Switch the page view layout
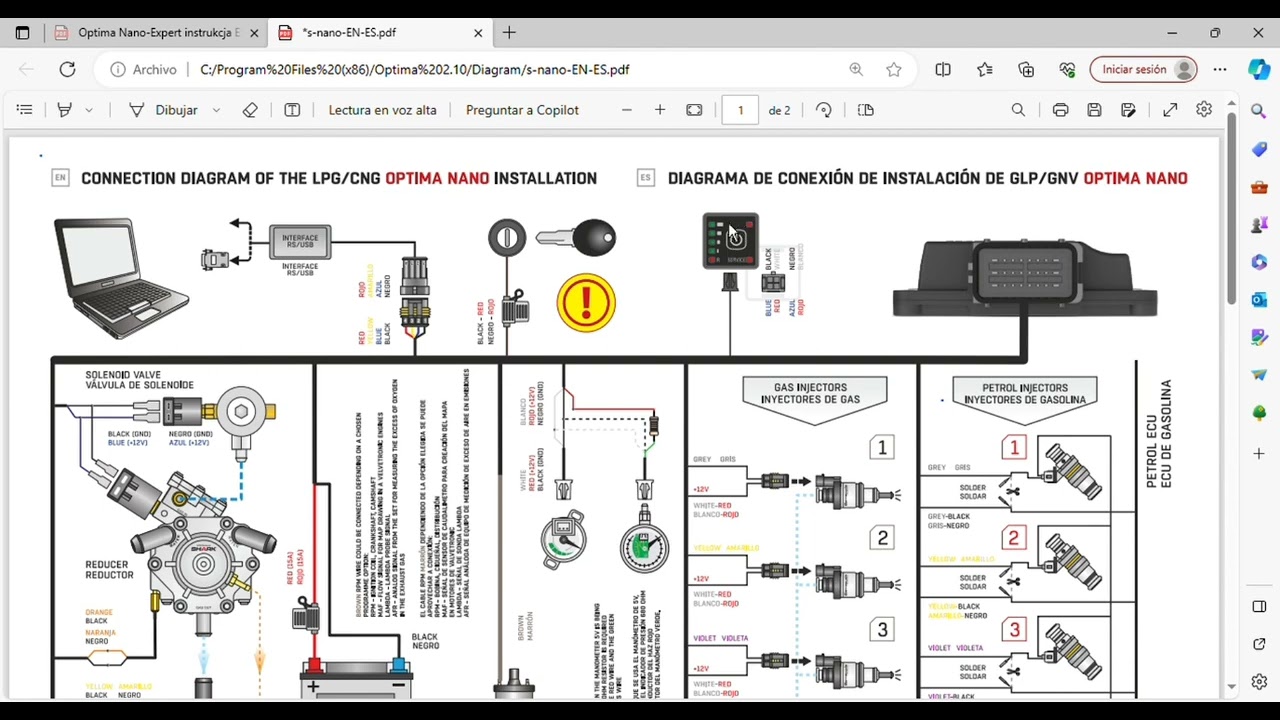Screen dimensions: 1280x720 click(866, 110)
